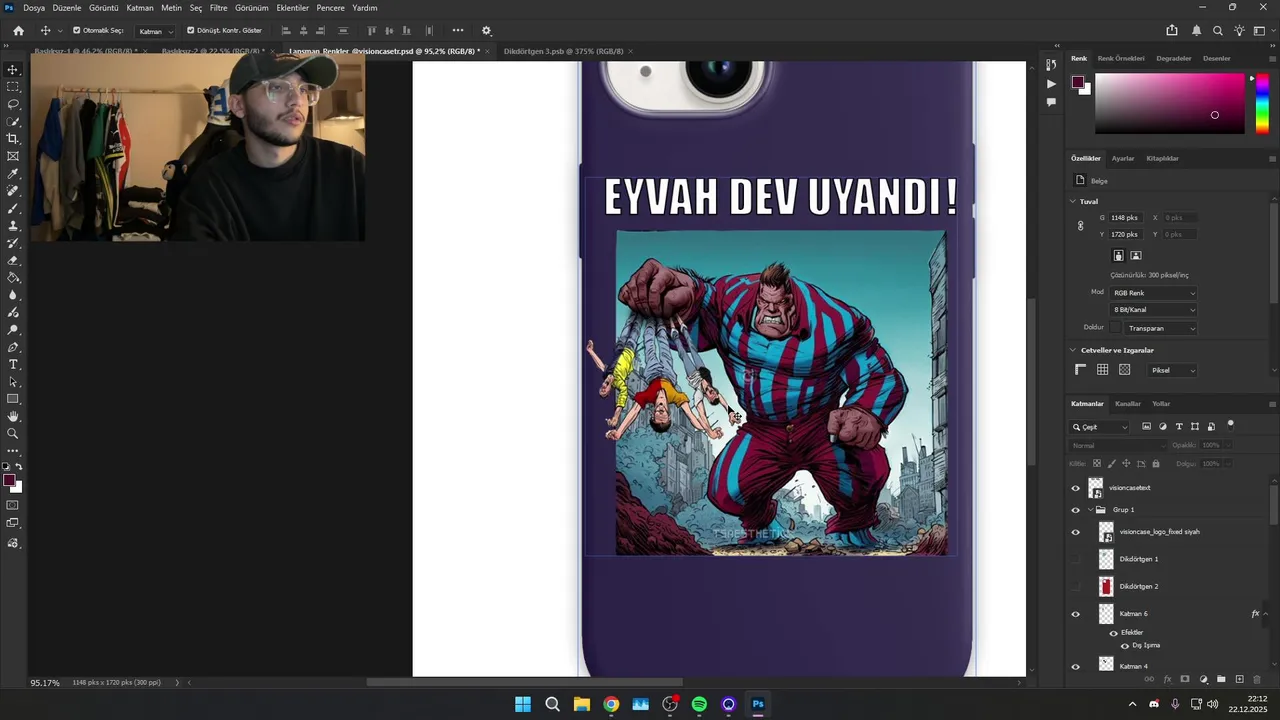Open the Filtre menu
This screenshot has height=720, width=1280.
click(218, 8)
